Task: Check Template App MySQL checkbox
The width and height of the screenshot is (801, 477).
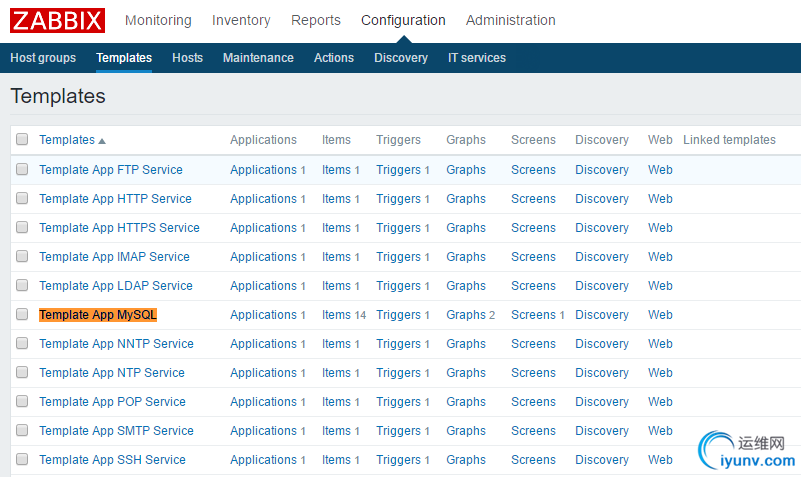Action: pos(22,314)
